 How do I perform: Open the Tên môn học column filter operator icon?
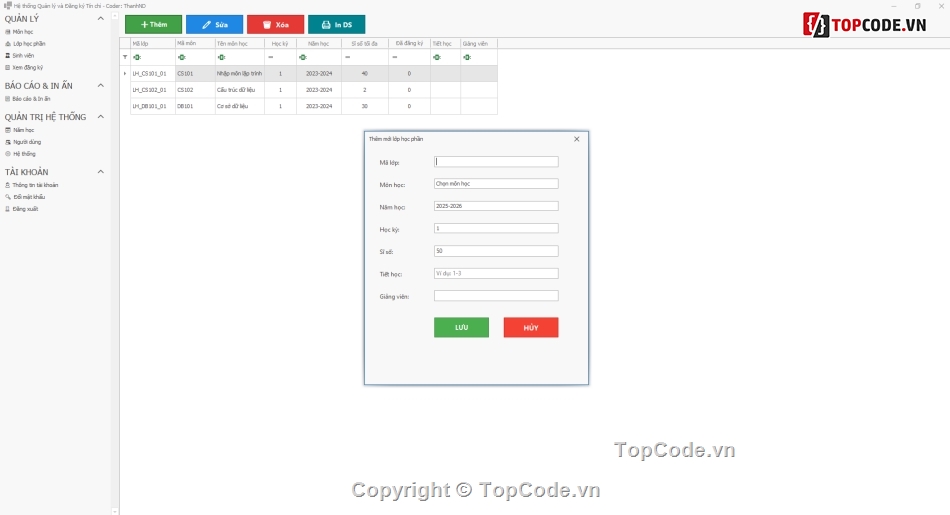221,57
